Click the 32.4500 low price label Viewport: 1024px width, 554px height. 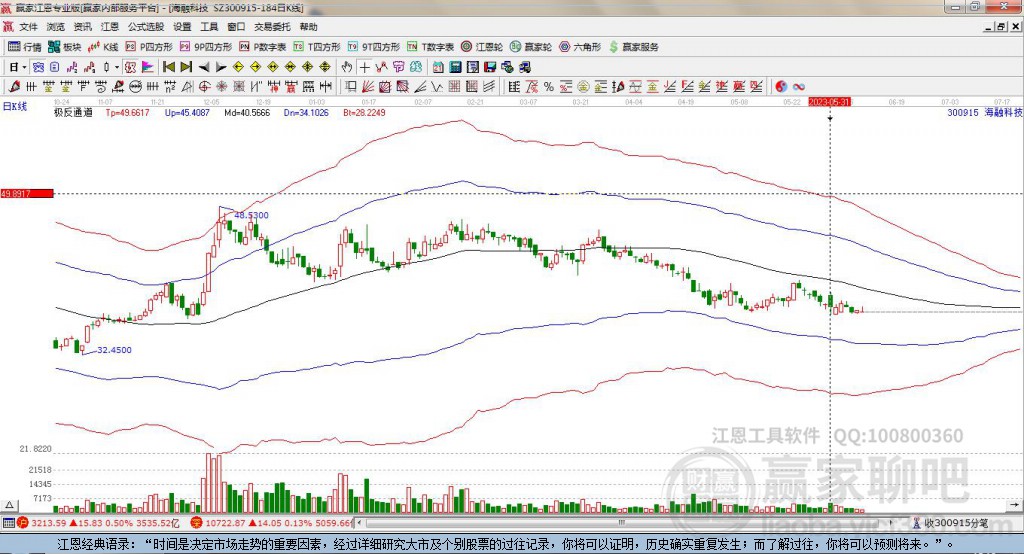pyautogui.click(x=114, y=350)
